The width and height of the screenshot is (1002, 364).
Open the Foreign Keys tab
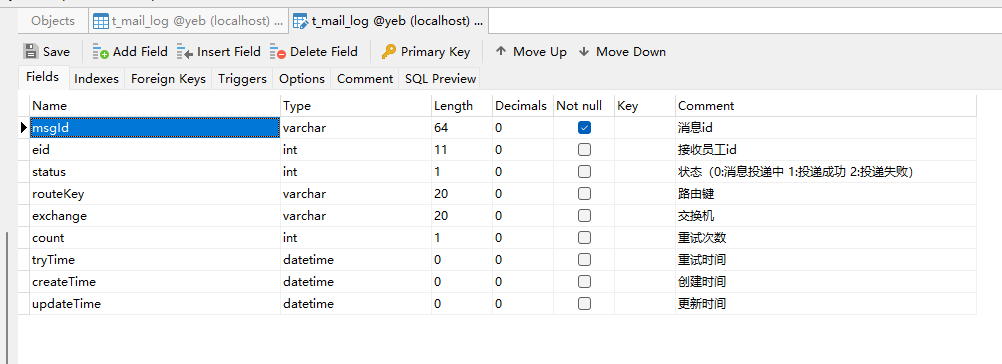click(168, 79)
